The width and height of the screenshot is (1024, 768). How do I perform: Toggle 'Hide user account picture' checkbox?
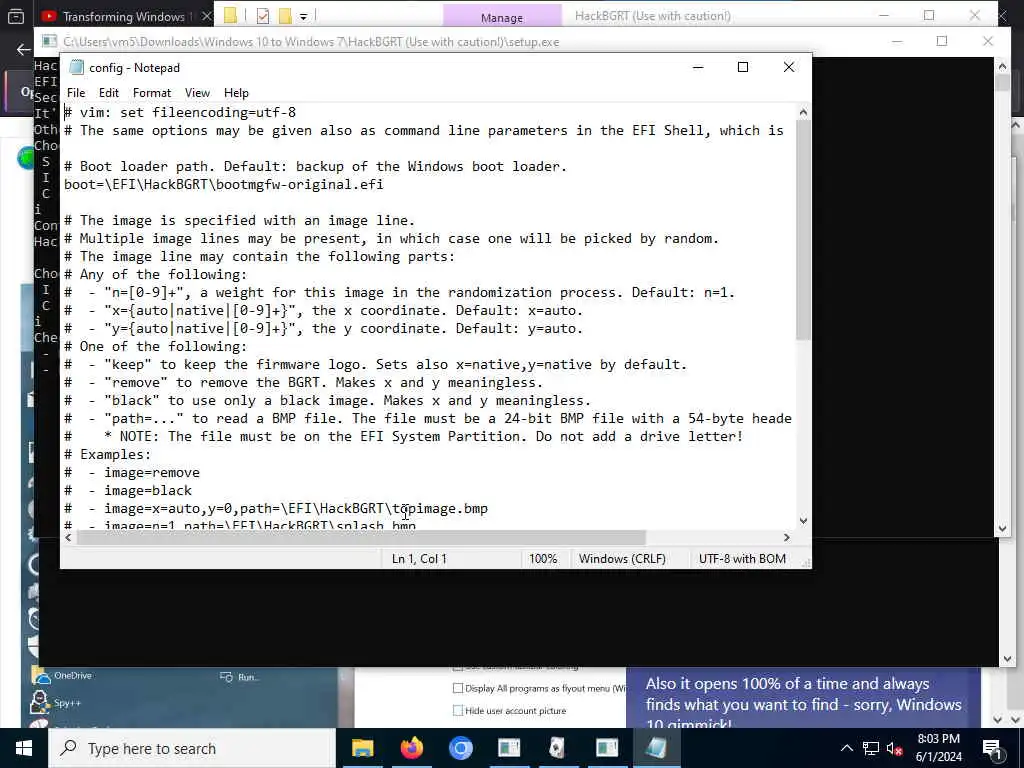pyautogui.click(x=458, y=711)
